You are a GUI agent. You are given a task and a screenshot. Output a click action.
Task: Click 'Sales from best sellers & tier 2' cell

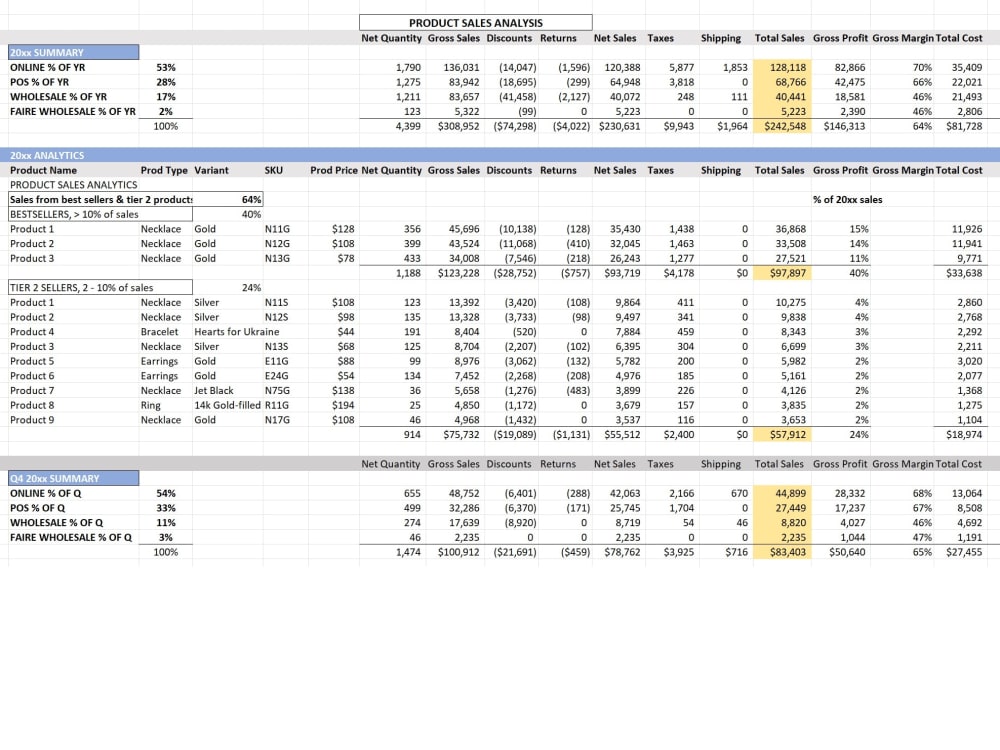tap(101, 199)
